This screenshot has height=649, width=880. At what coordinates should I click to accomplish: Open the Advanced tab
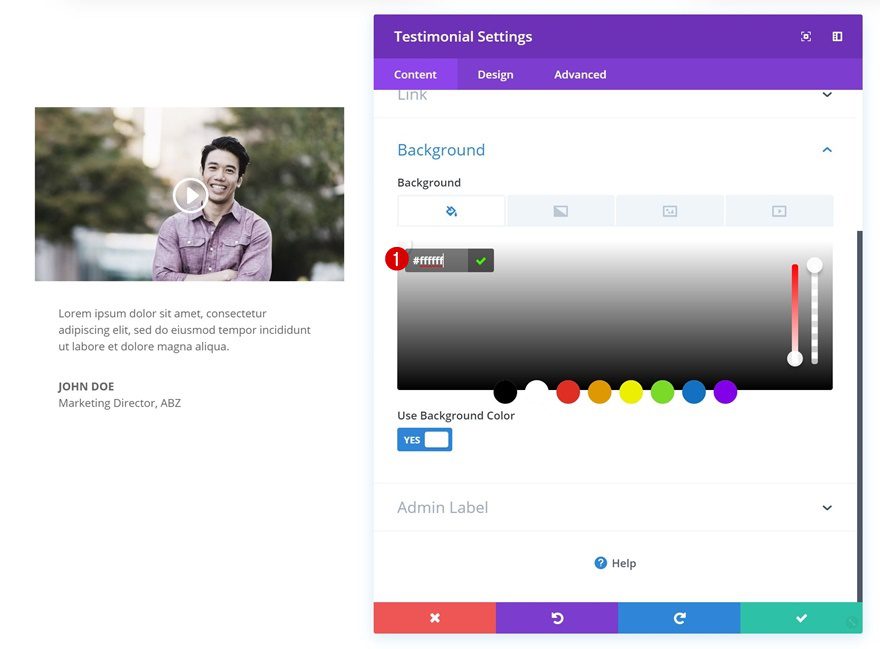(579, 74)
